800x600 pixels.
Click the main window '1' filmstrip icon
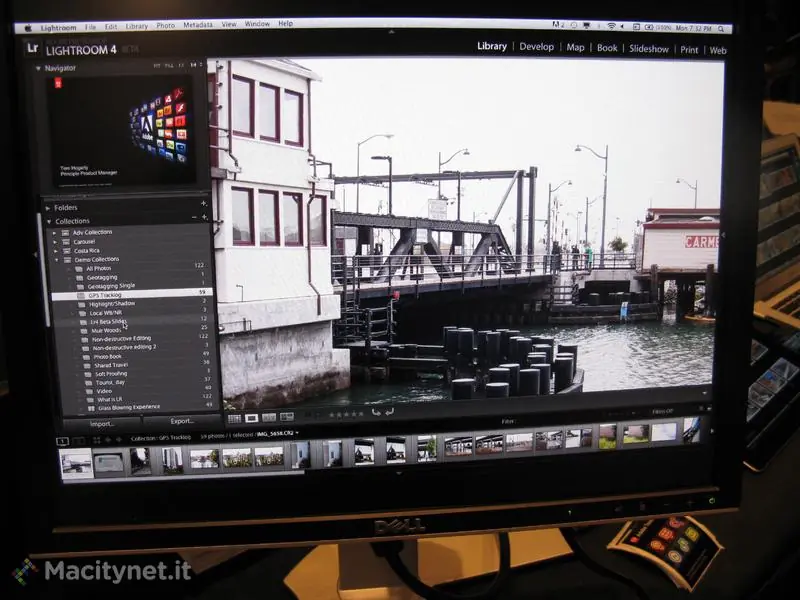62,441
